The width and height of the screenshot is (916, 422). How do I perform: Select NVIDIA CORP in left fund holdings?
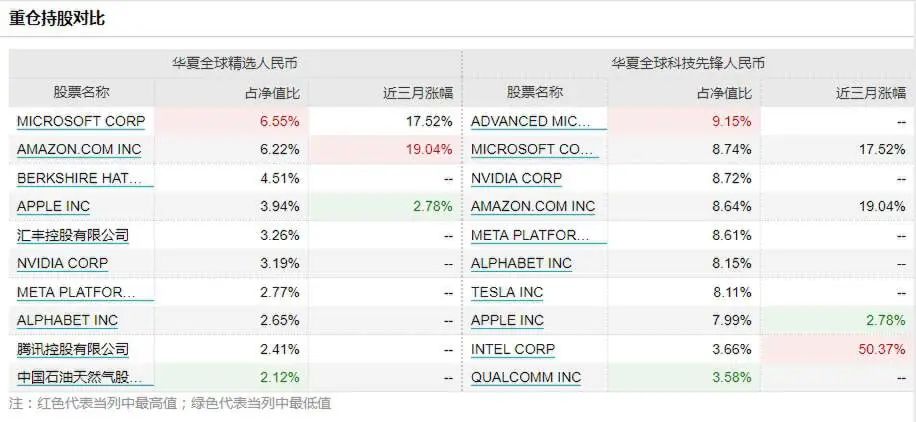coord(63,264)
